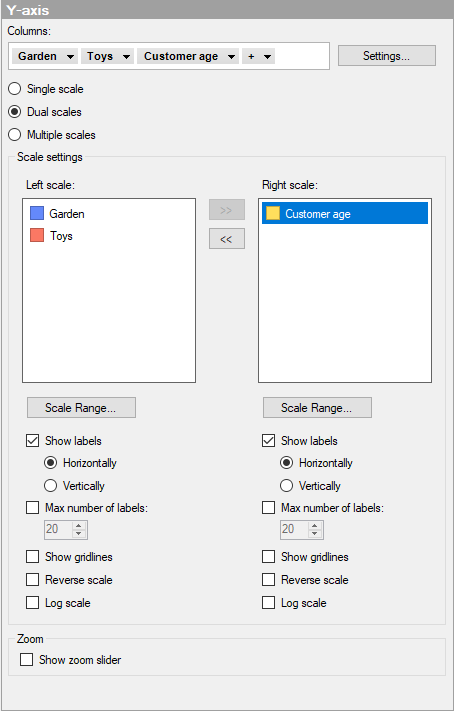454x711 pixels.
Task: Decrease the right scale max labels spinner
Action: (315, 534)
